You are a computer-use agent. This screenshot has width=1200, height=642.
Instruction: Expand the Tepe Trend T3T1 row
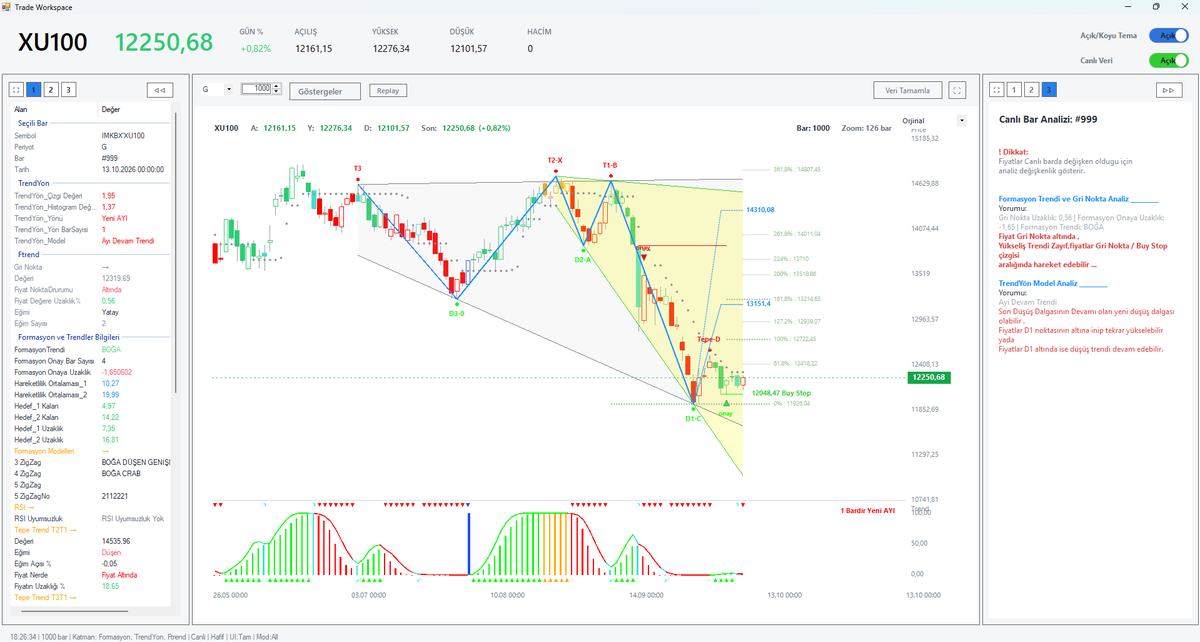pyautogui.click(x=94, y=597)
